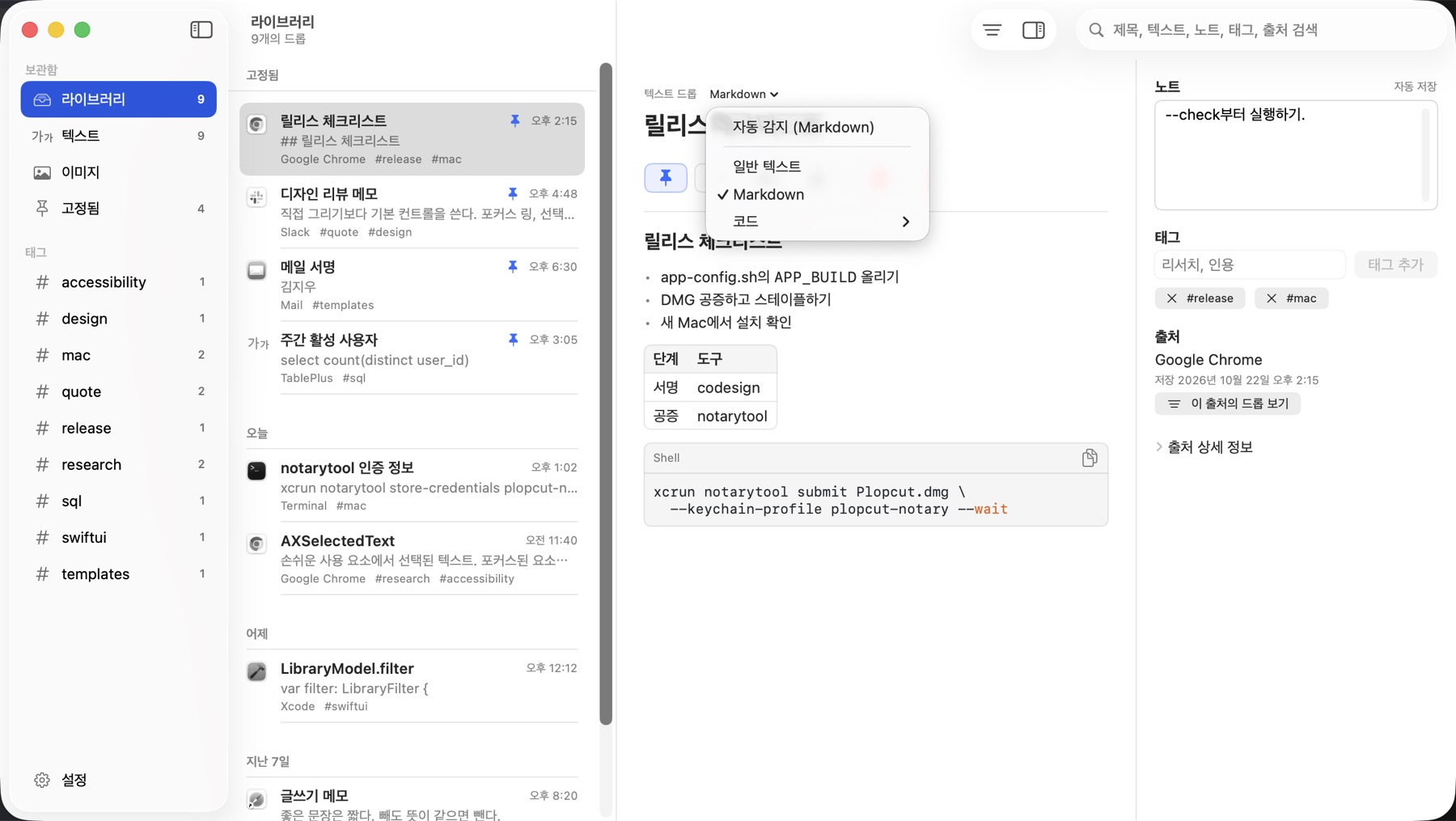
Task: Select the 이미지 category in sidebar
Action: coord(119,172)
